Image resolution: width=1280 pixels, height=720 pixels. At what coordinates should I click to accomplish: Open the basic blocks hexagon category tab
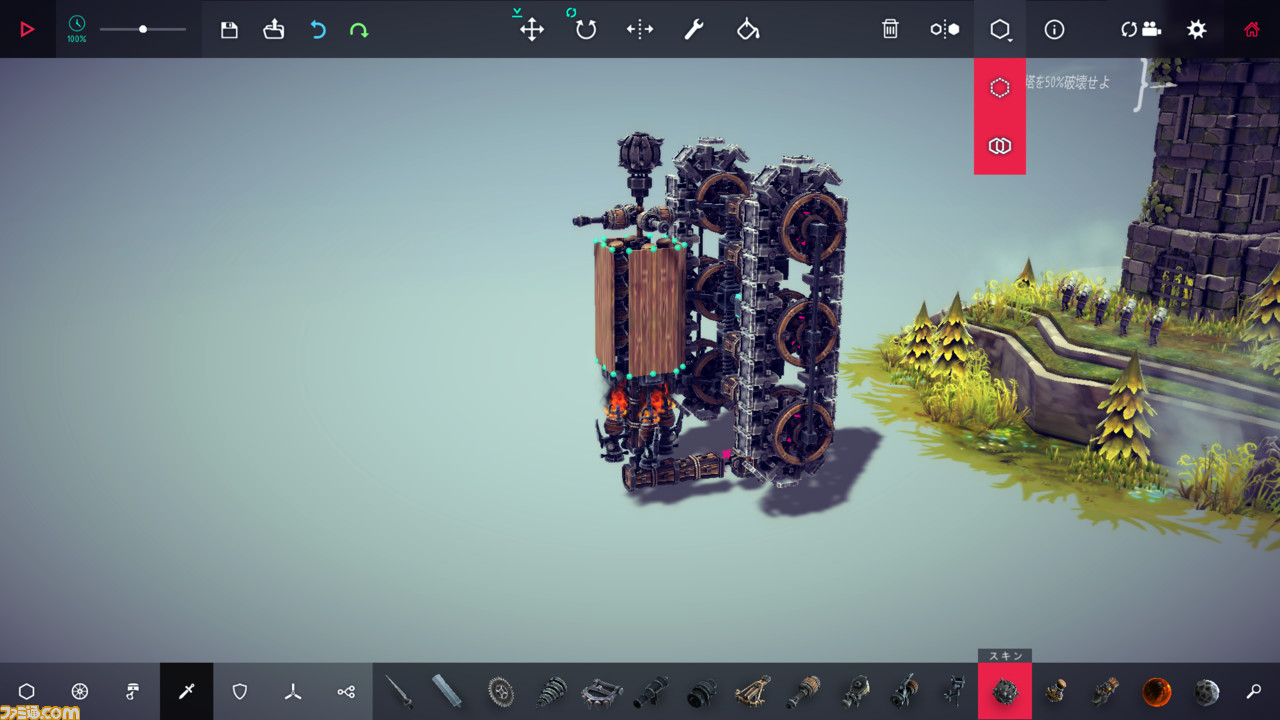point(26,691)
